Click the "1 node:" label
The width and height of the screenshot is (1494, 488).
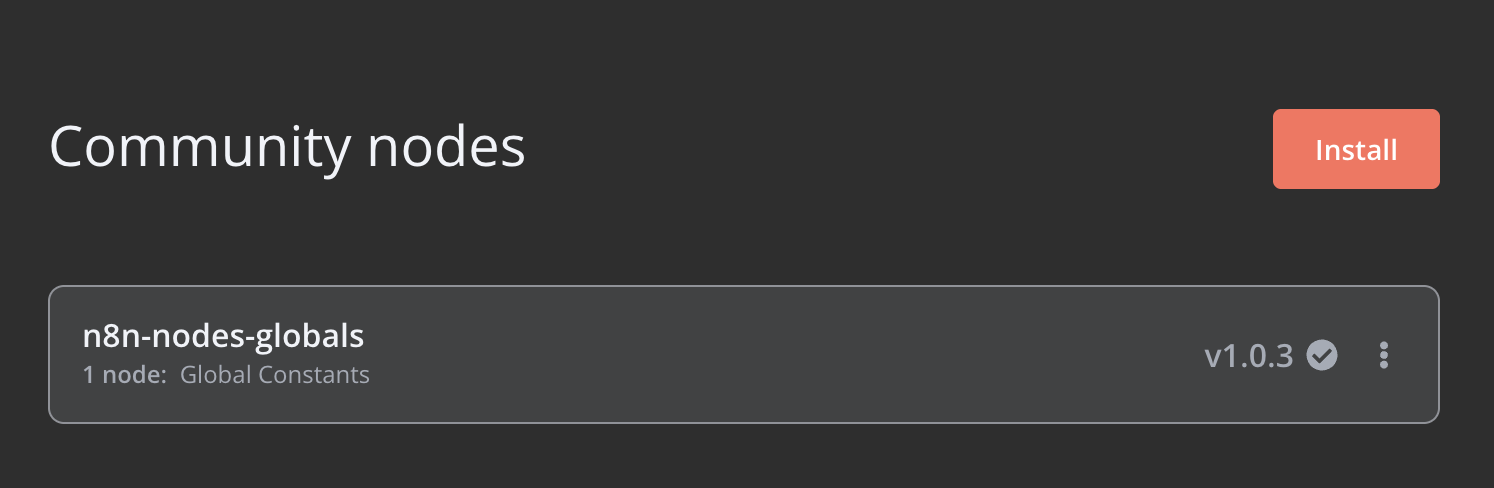tap(125, 376)
